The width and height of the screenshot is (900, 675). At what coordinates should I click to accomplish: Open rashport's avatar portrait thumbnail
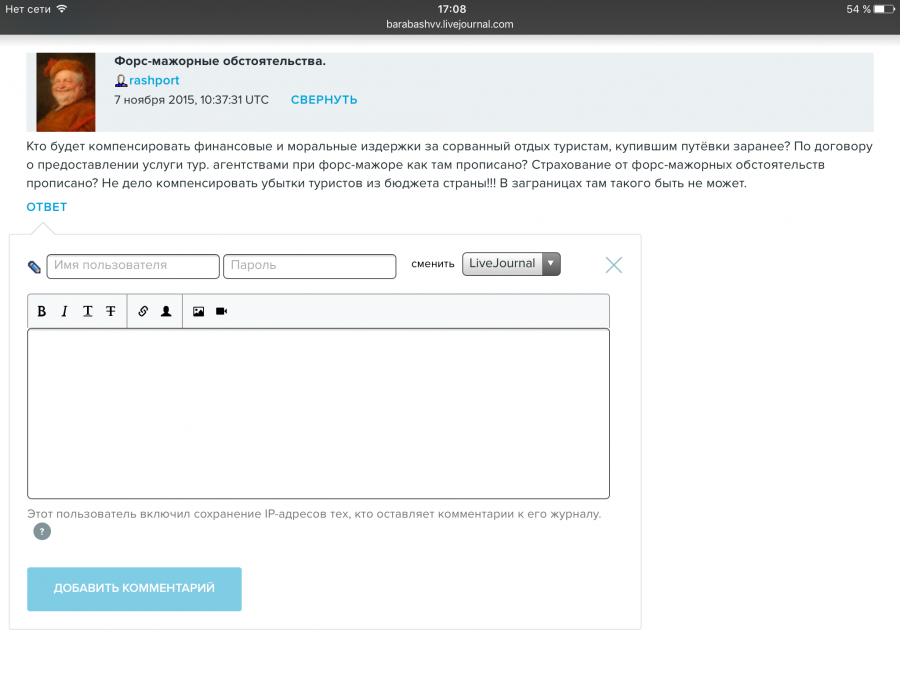[x=66, y=92]
